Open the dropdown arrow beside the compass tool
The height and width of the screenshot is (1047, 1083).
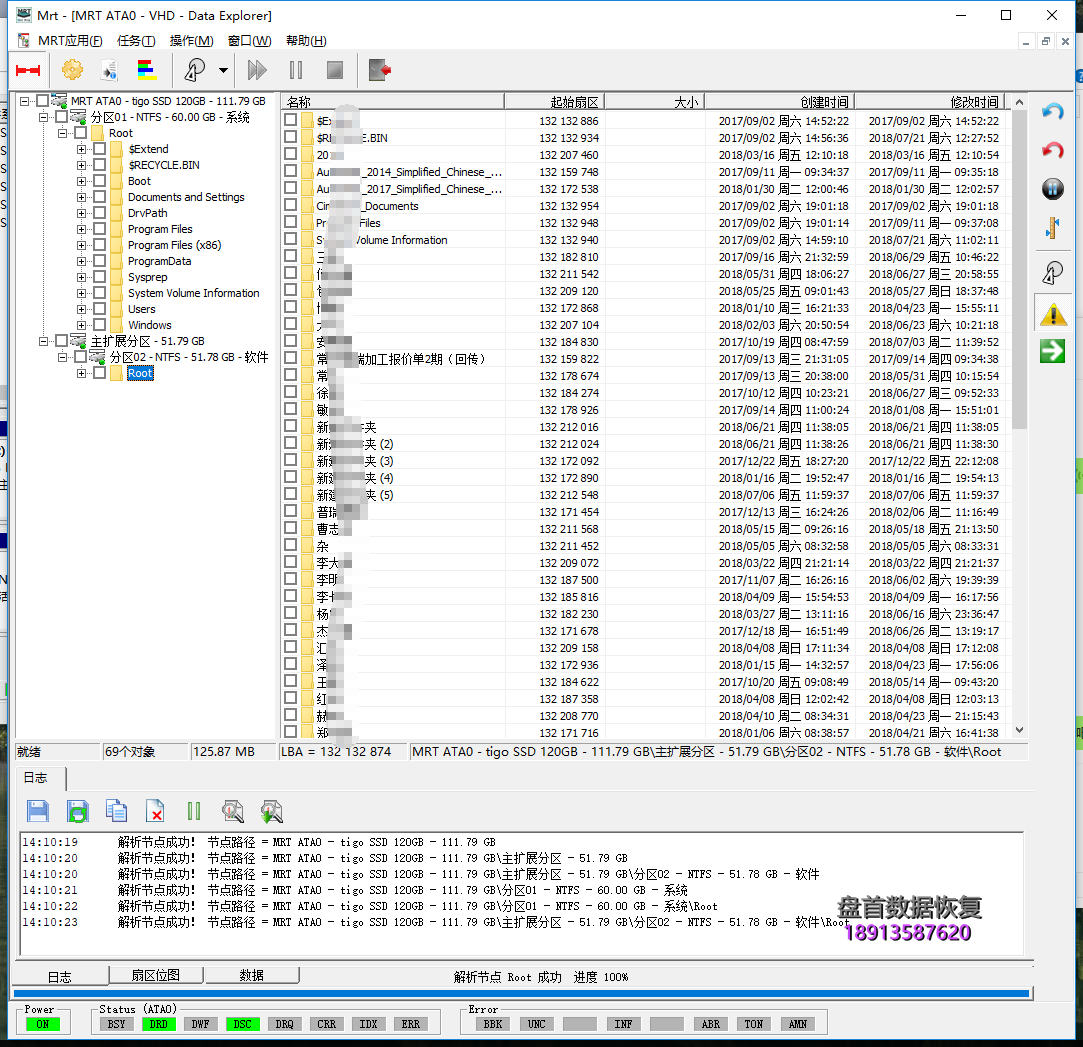click(x=223, y=70)
